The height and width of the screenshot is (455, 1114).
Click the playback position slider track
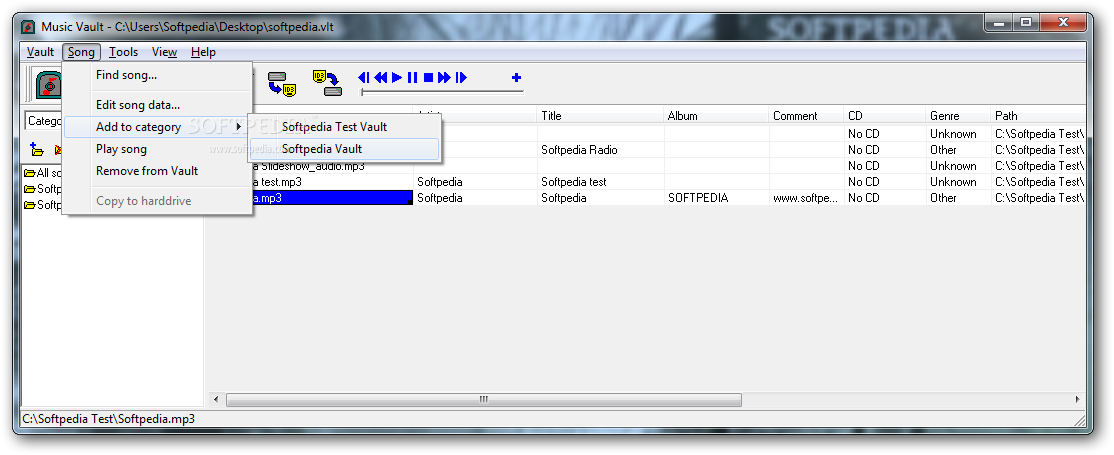[x=442, y=92]
